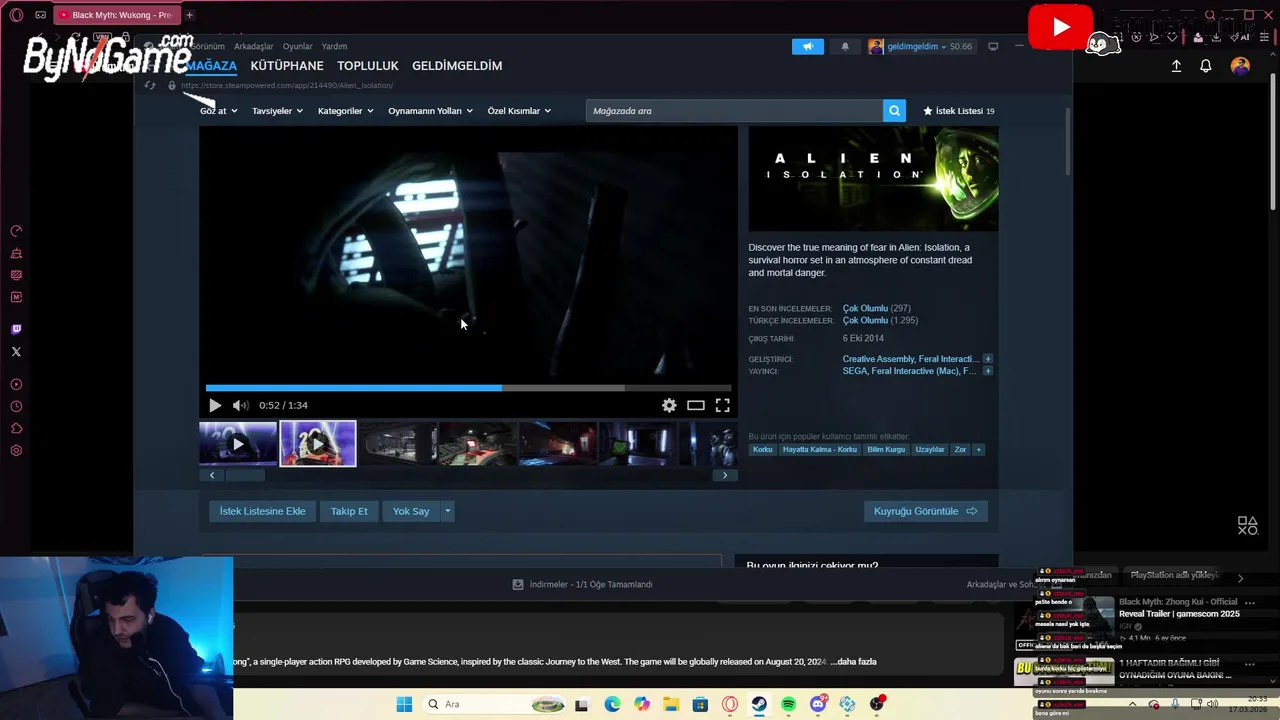Click the Hayatta Kalma - Korku tag
The width and height of the screenshot is (1280, 720).
pos(820,449)
